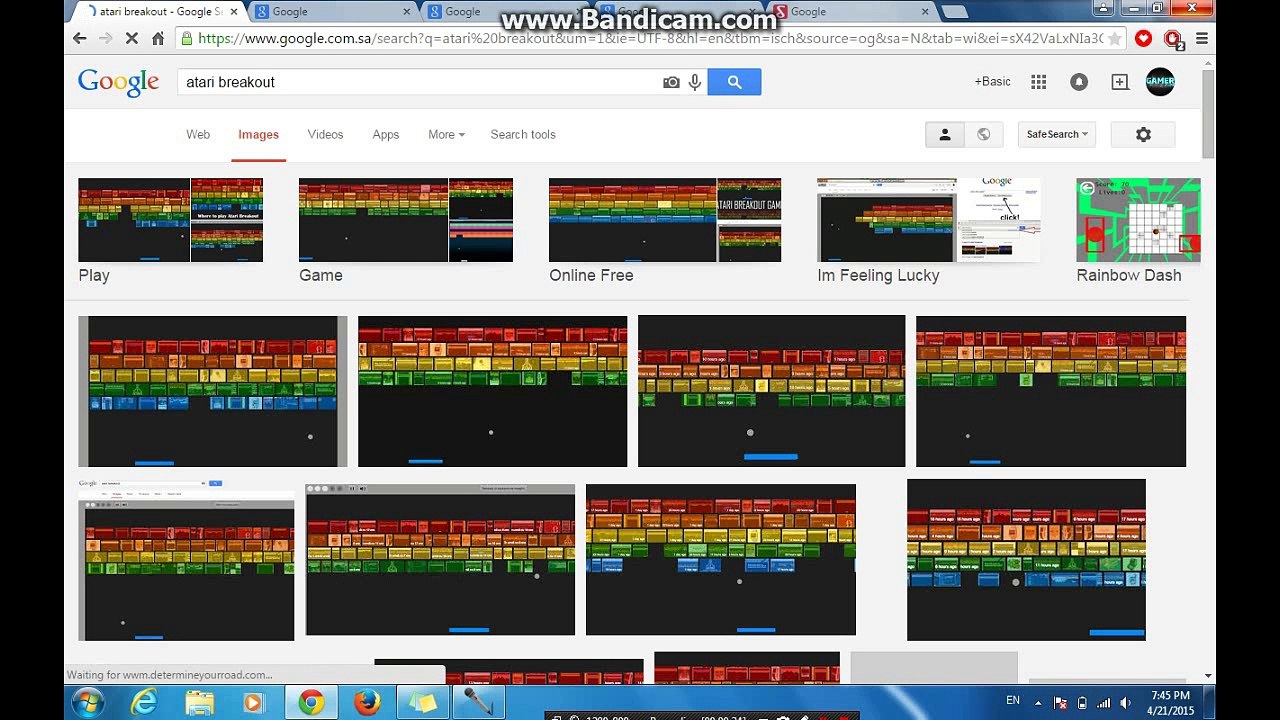Open the ad blocker extension icon
This screenshot has width=1280, height=720.
tap(1173, 39)
